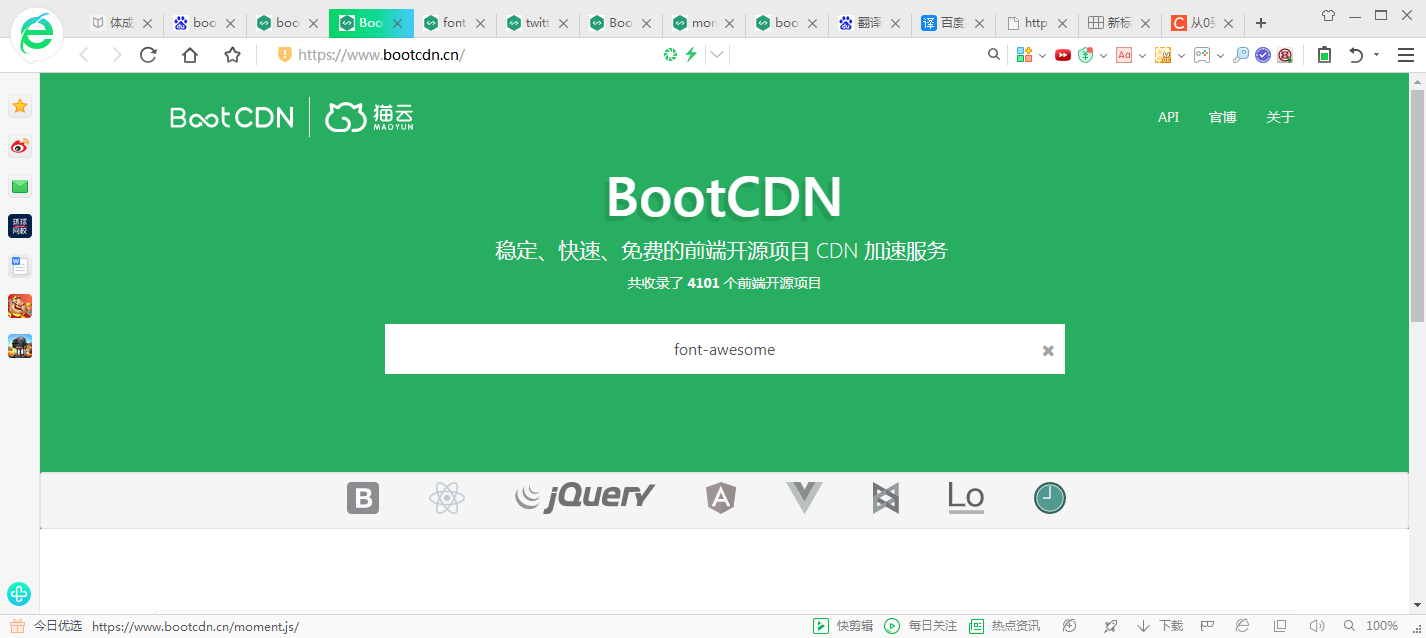Screen dimensions: 1426x638
Task: Click the sidebar add plus button
Action: [x=19, y=594]
